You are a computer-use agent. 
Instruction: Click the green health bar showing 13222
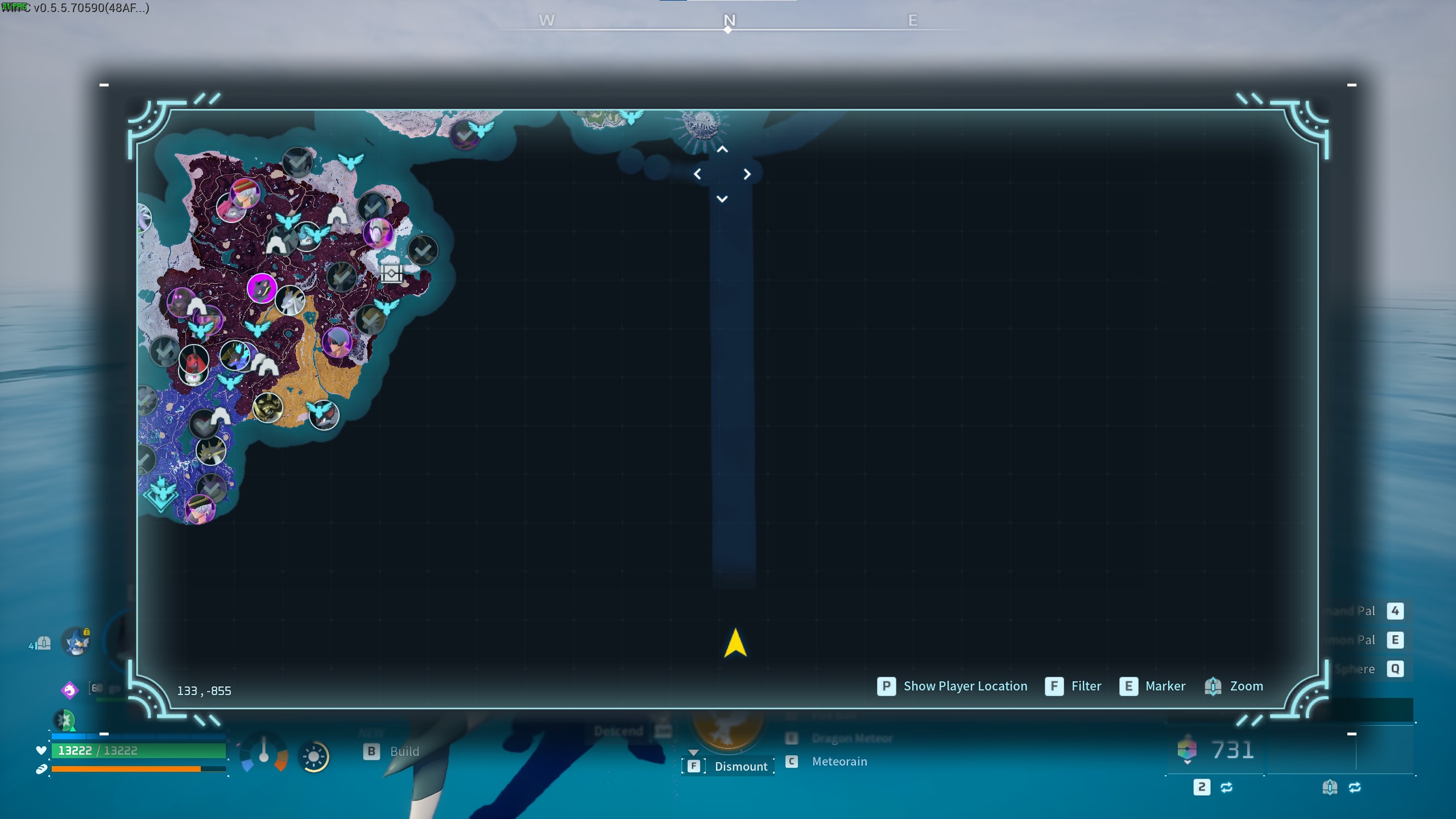pyautogui.click(x=139, y=751)
